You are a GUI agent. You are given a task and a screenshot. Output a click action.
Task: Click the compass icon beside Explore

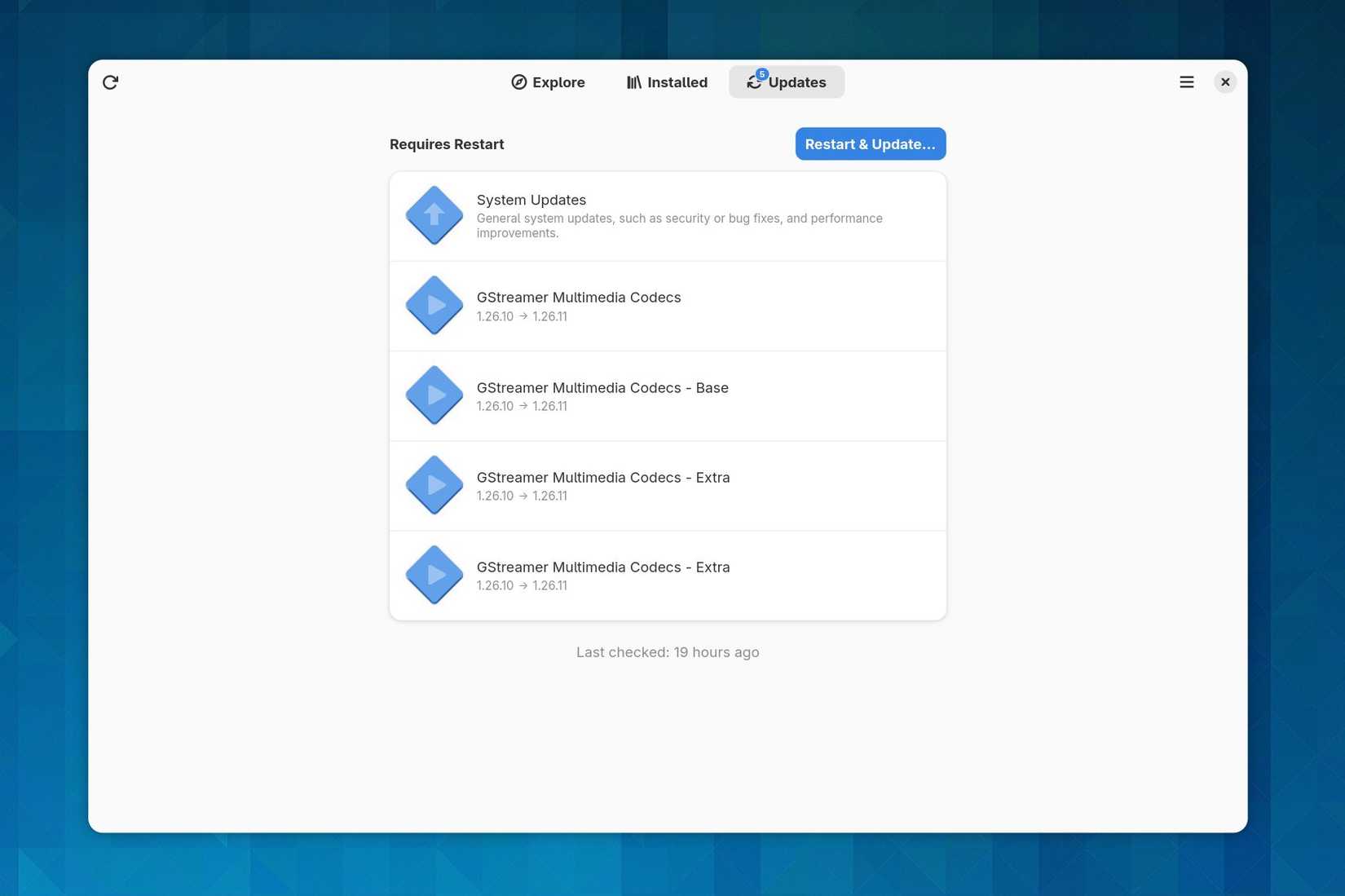coord(518,82)
